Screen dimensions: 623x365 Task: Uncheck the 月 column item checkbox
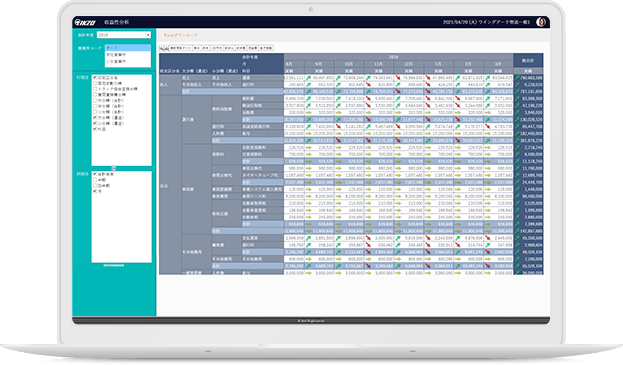pyautogui.click(x=95, y=191)
